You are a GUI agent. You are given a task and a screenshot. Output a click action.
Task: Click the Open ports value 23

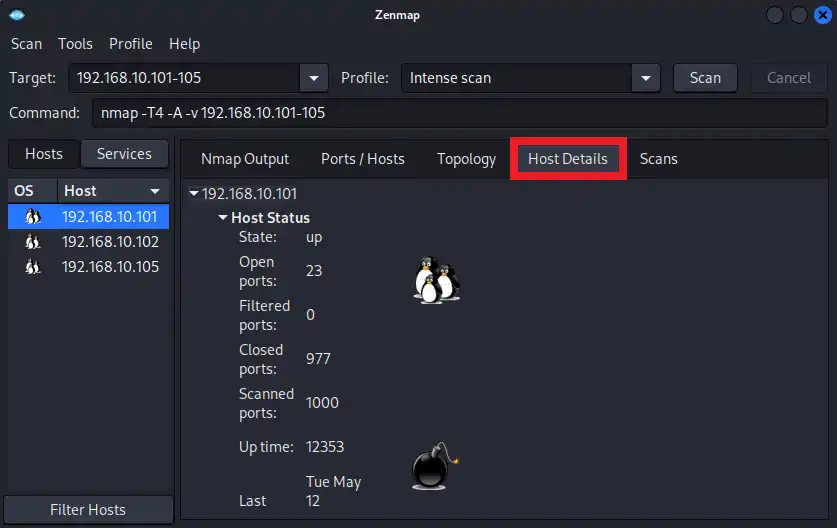pyautogui.click(x=314, y=271)
